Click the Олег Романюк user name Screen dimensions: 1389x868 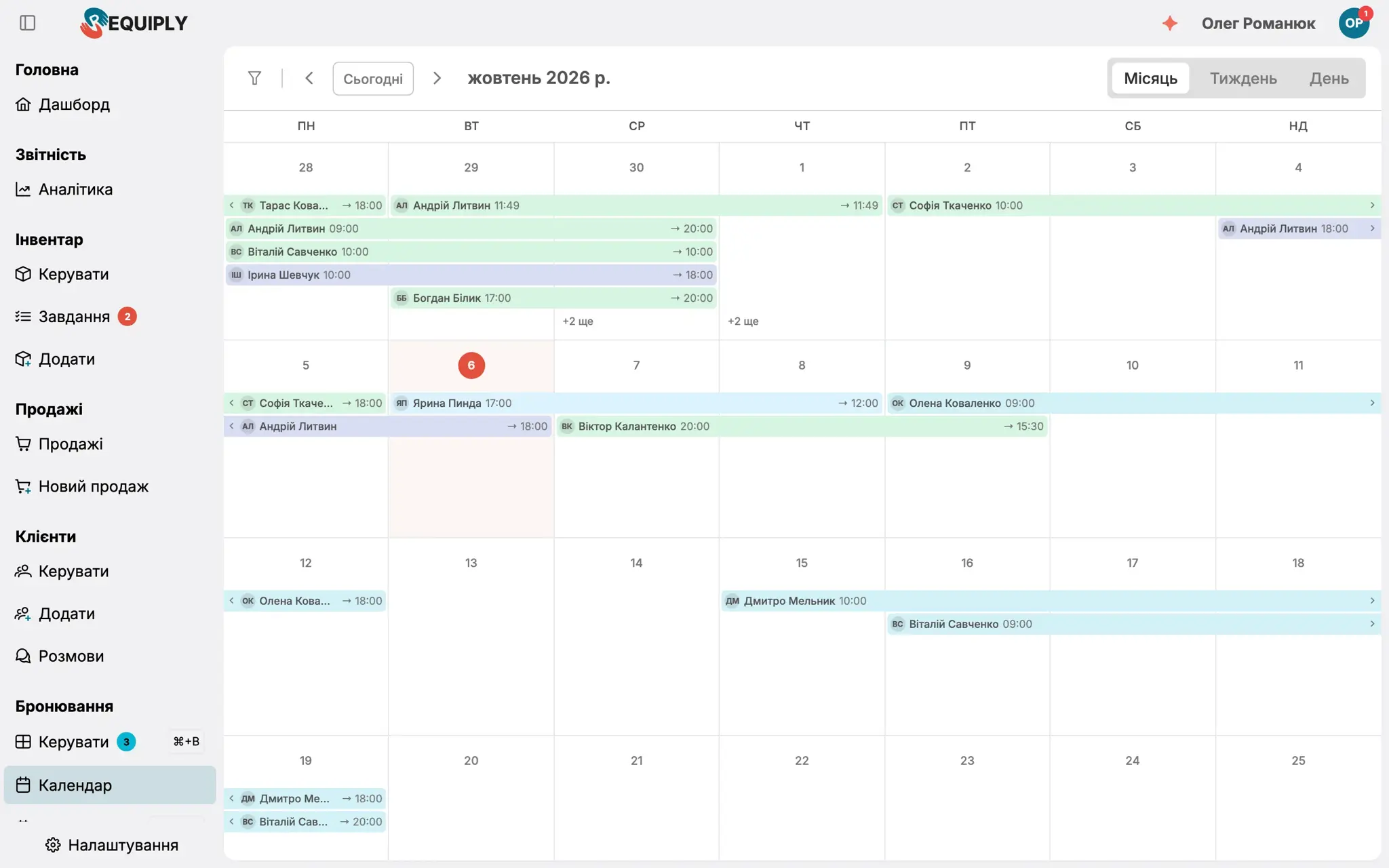pyautogui.click(x=1258, y=23)
